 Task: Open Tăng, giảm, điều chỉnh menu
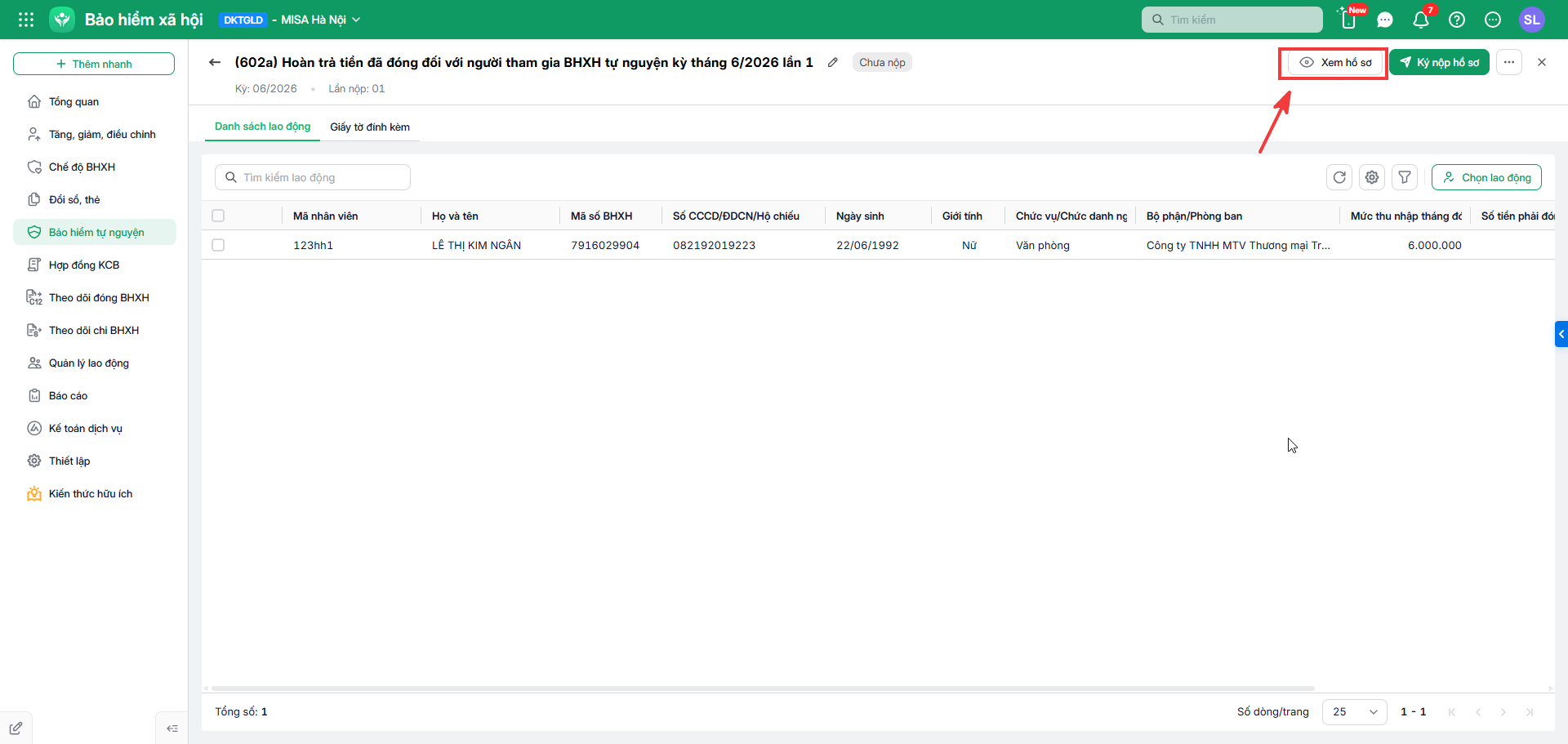coord(95,134)
